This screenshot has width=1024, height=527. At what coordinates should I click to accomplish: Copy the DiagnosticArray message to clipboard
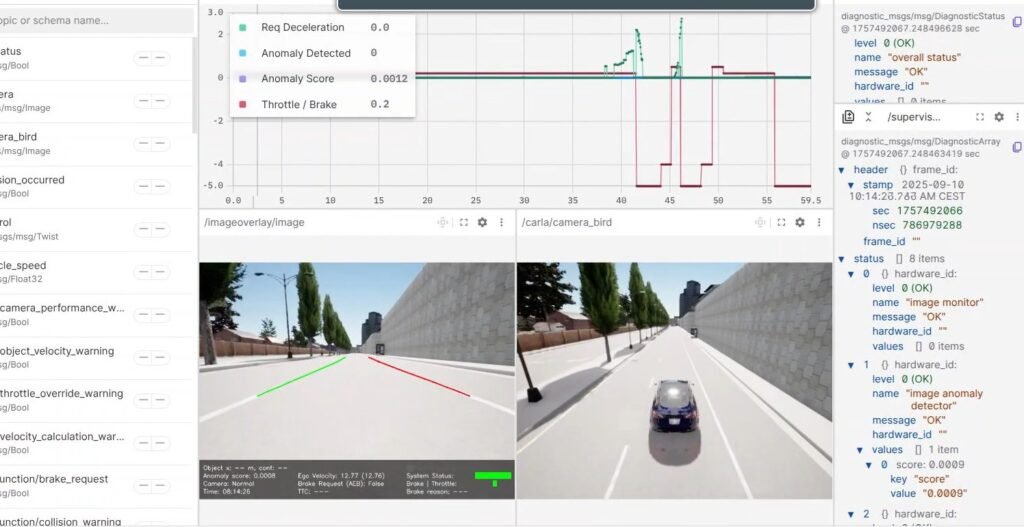tap(1017, 147)
